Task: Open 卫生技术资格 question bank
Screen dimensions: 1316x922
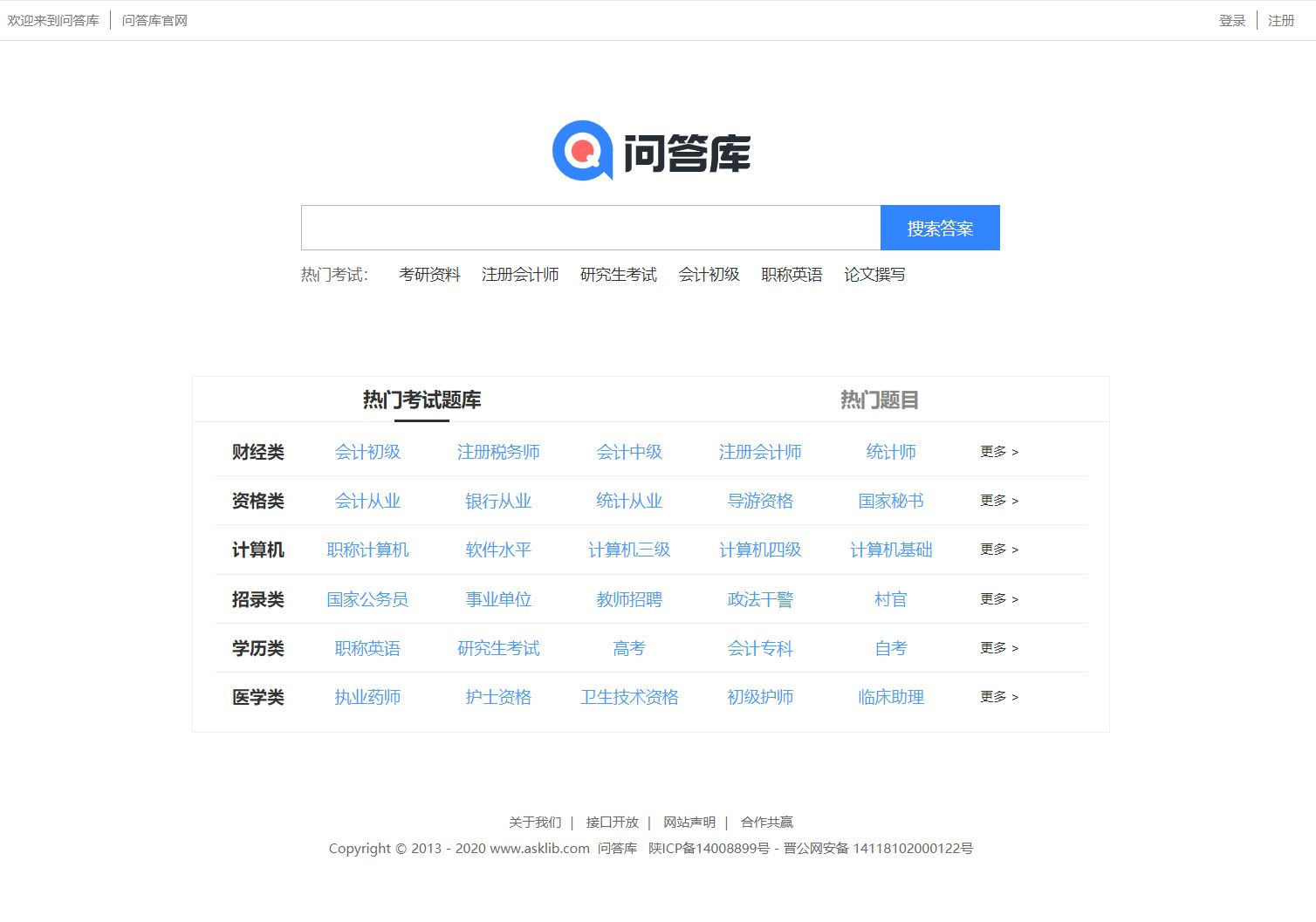Action: (629, 697)
